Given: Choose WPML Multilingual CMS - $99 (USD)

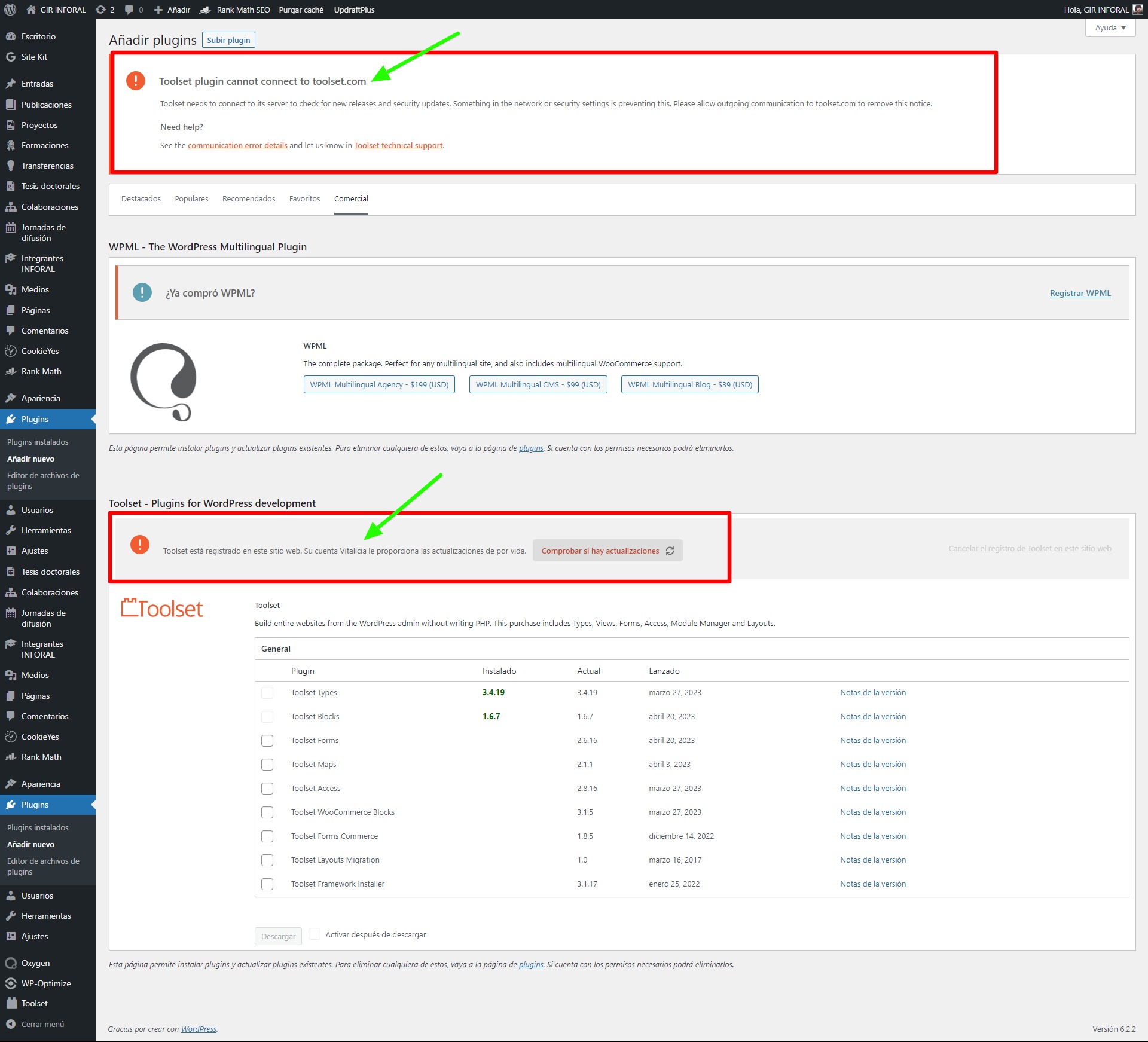Looking at the screenshot, I should click(x=538, y=384).
